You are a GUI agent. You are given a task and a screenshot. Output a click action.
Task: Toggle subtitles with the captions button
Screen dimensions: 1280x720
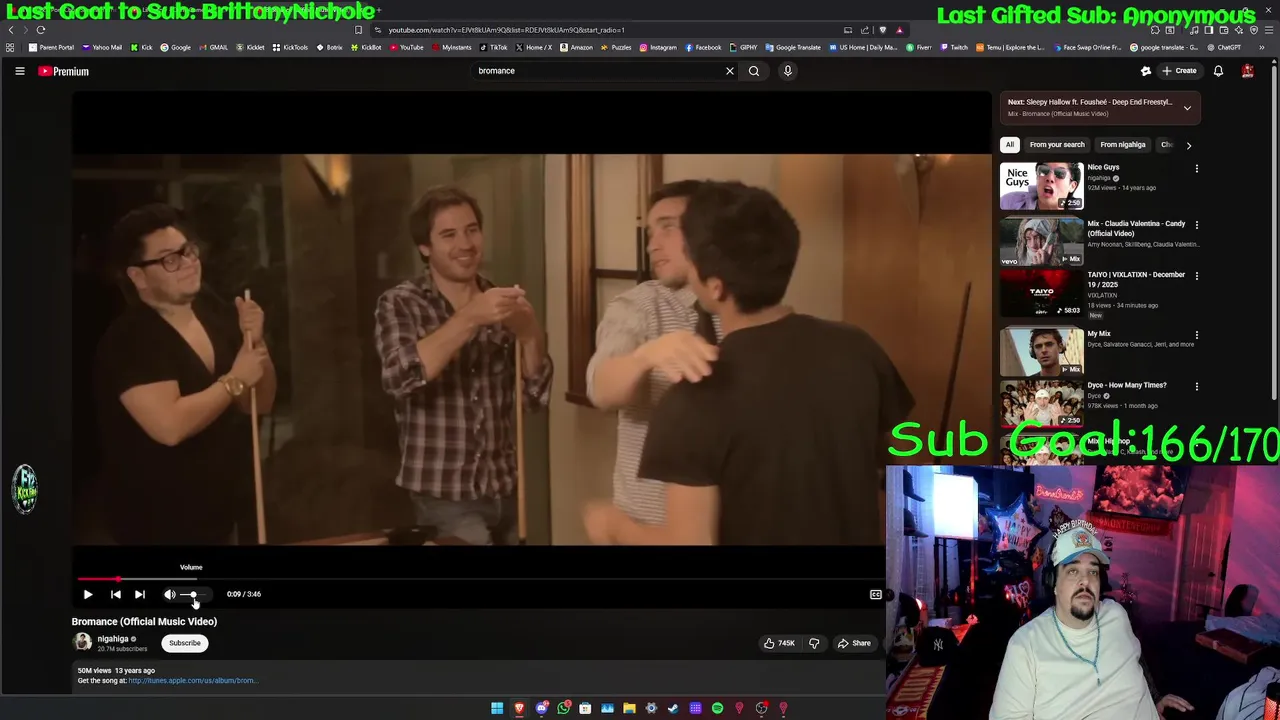pyautogui.click(x=876, y=594)
